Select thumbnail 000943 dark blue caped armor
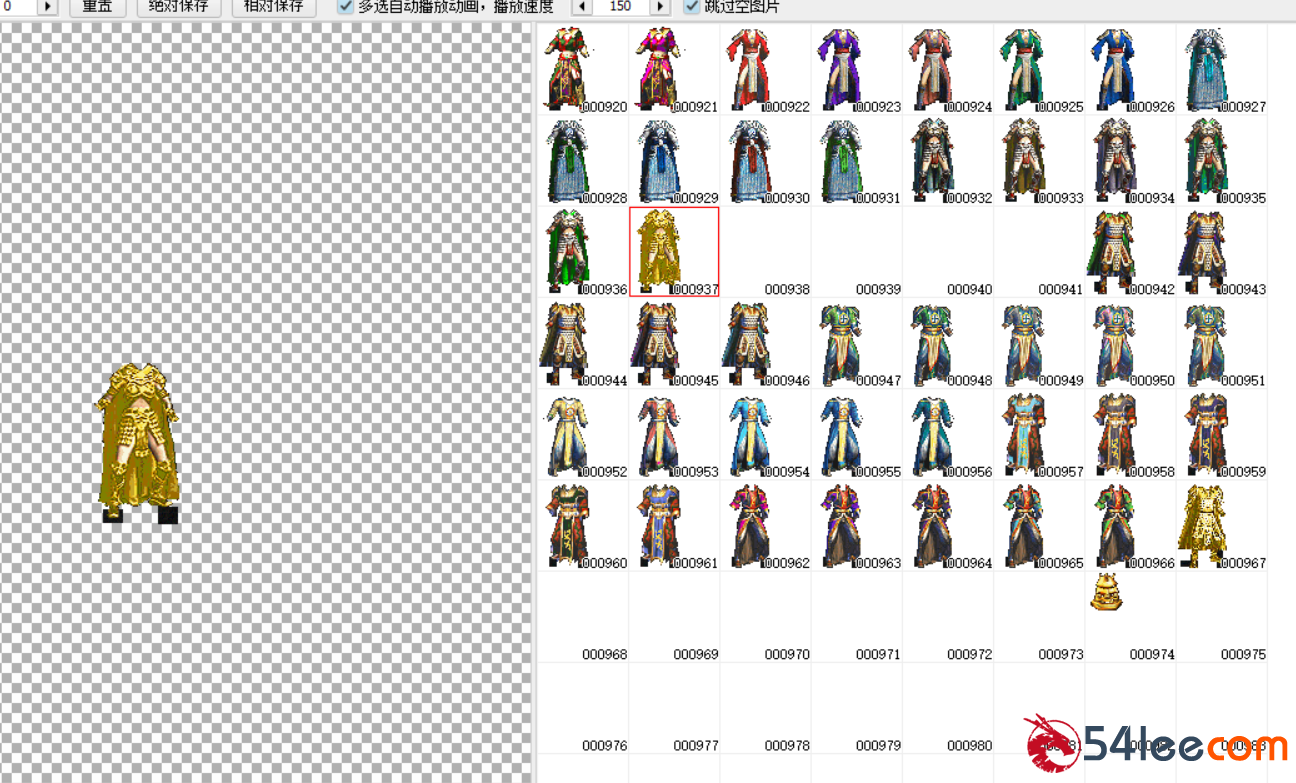This screenshot has width=1296, height=783. 1221,252
